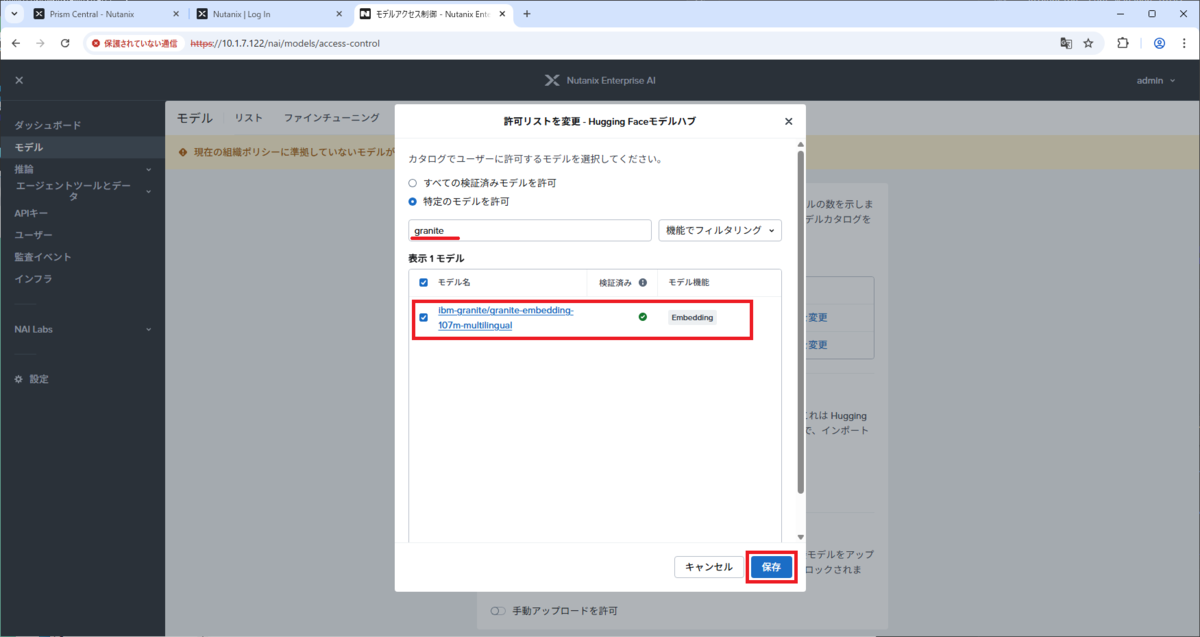
Task: Click the Embedding capability tag
Action: pos(692,317)
